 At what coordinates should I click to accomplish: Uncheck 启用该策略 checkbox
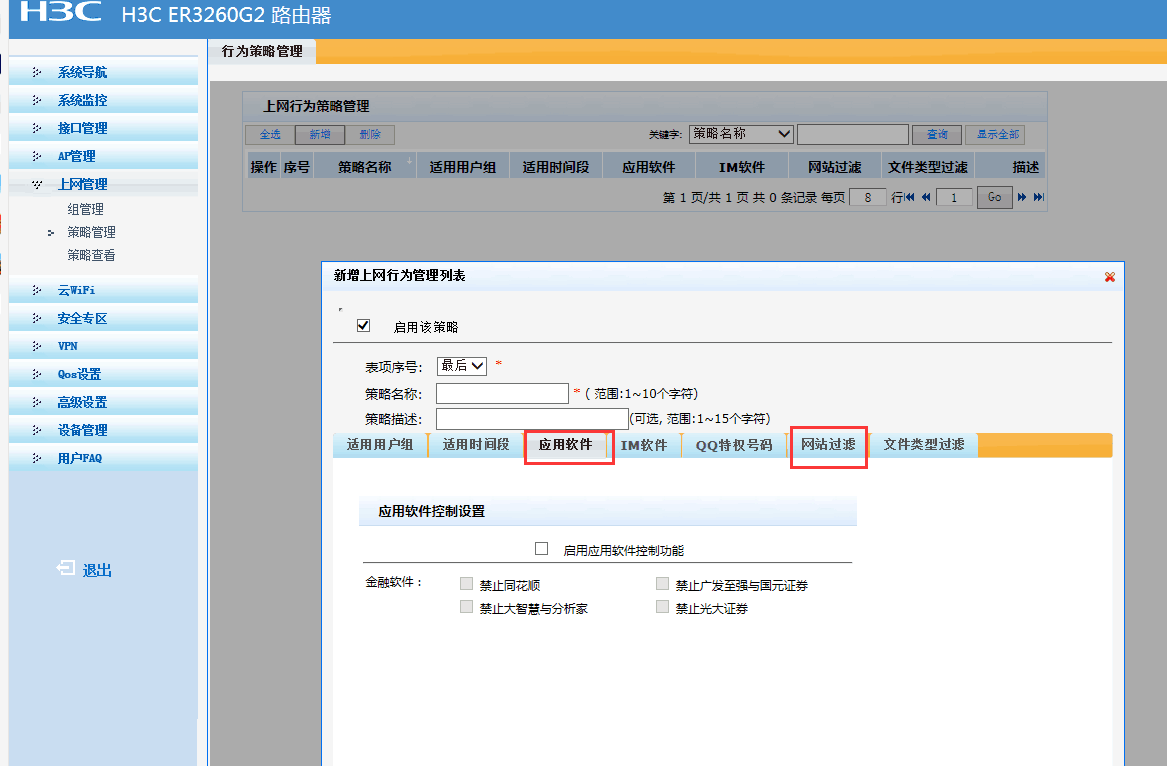click(x=363, y=325)
